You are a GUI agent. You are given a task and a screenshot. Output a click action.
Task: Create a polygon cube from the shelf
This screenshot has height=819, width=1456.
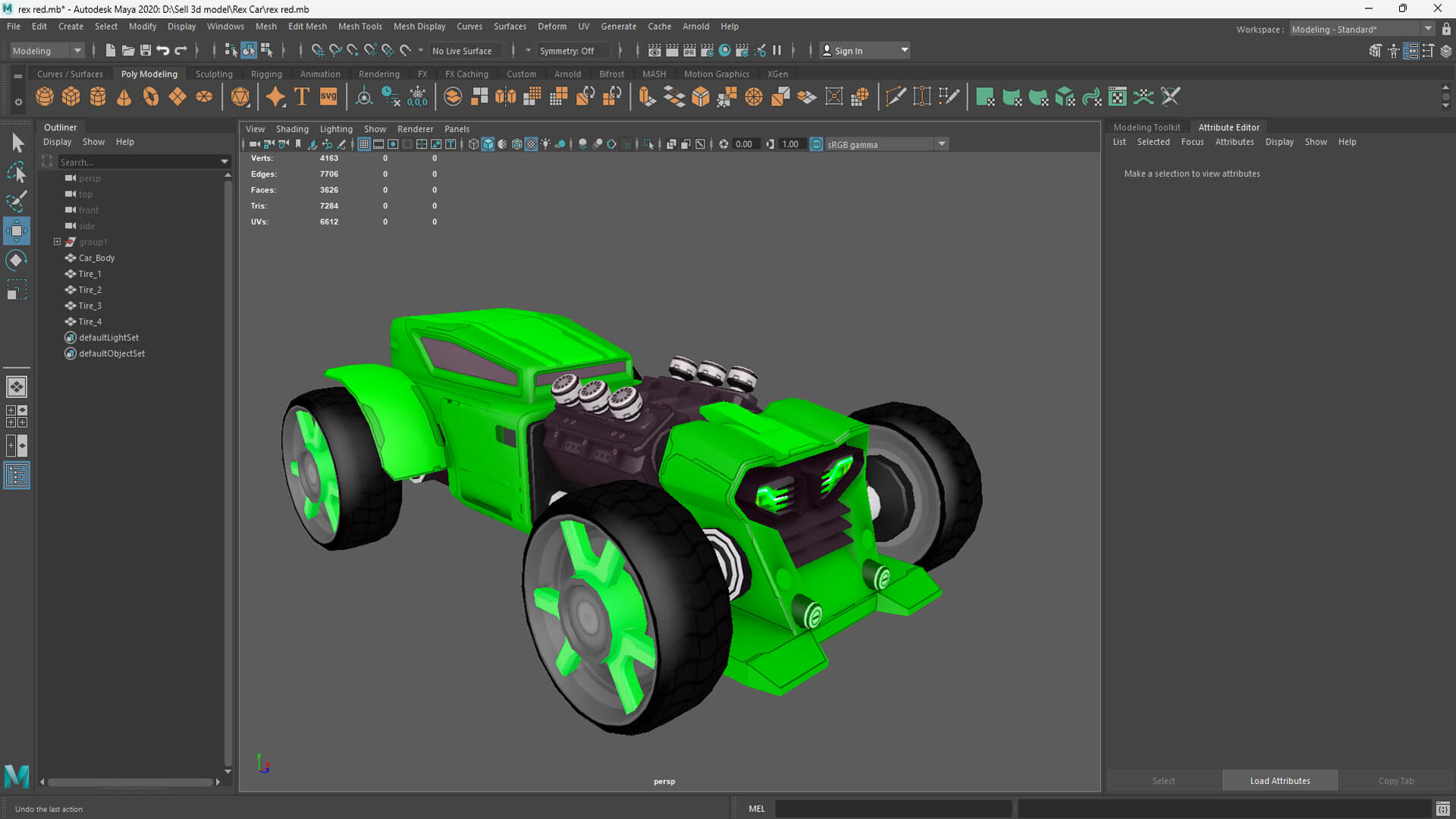(x=71, y=97)
